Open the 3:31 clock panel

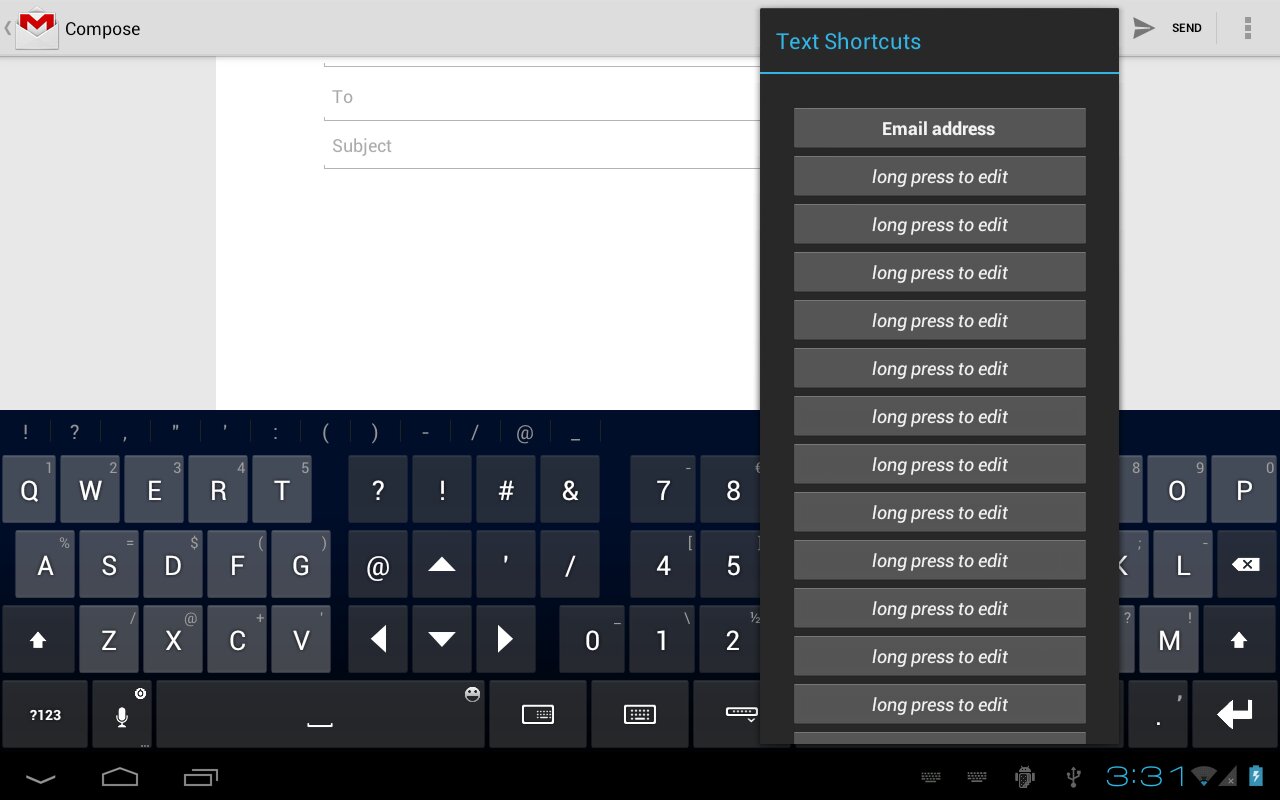[1146, 776]
